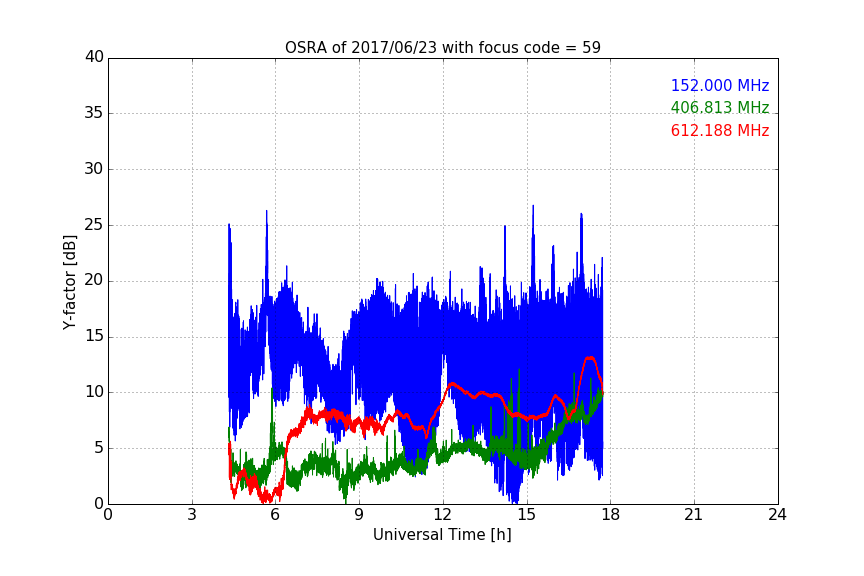Screen dimensions: 864x576
Task: Select the blue '152.000 MHz' legend label
Action: click(x=720, y=85)
